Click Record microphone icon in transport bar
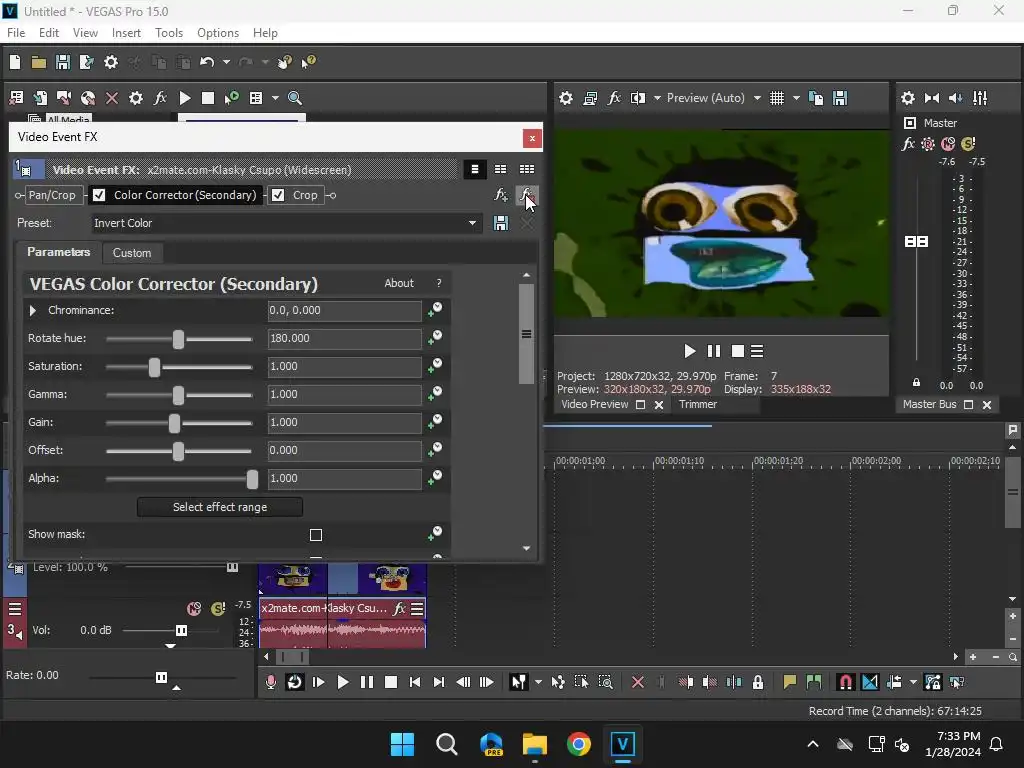1024x768 pixels. point(270,682)
